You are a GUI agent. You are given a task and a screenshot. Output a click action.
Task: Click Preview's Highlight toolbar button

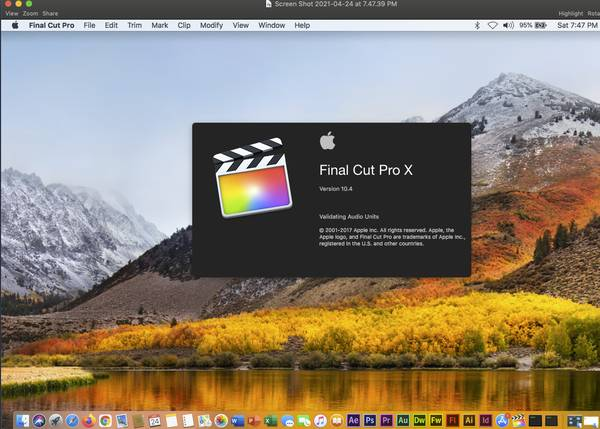(571, 13)
